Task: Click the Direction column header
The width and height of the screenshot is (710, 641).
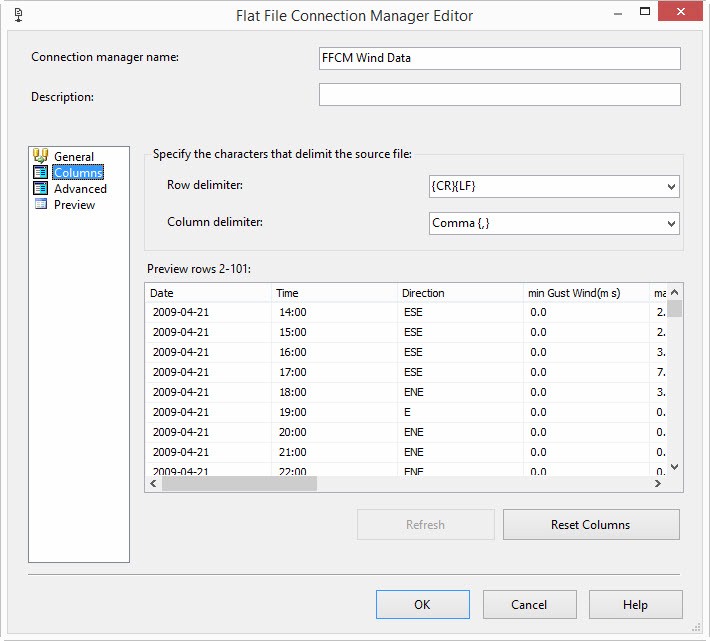Action: (460, 293)
